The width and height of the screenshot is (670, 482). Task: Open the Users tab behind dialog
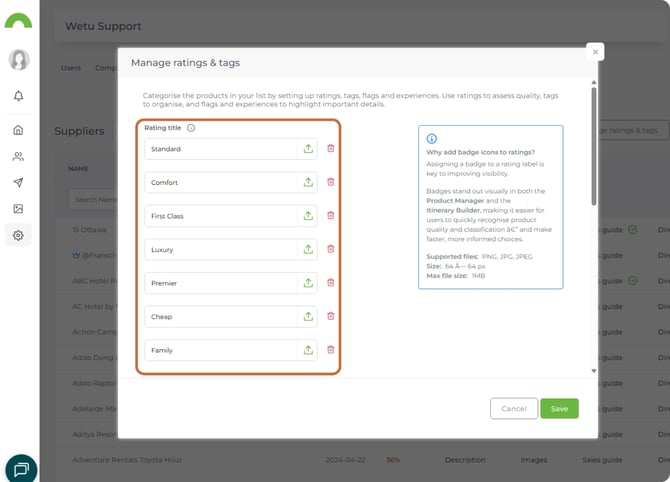(71, 68)
